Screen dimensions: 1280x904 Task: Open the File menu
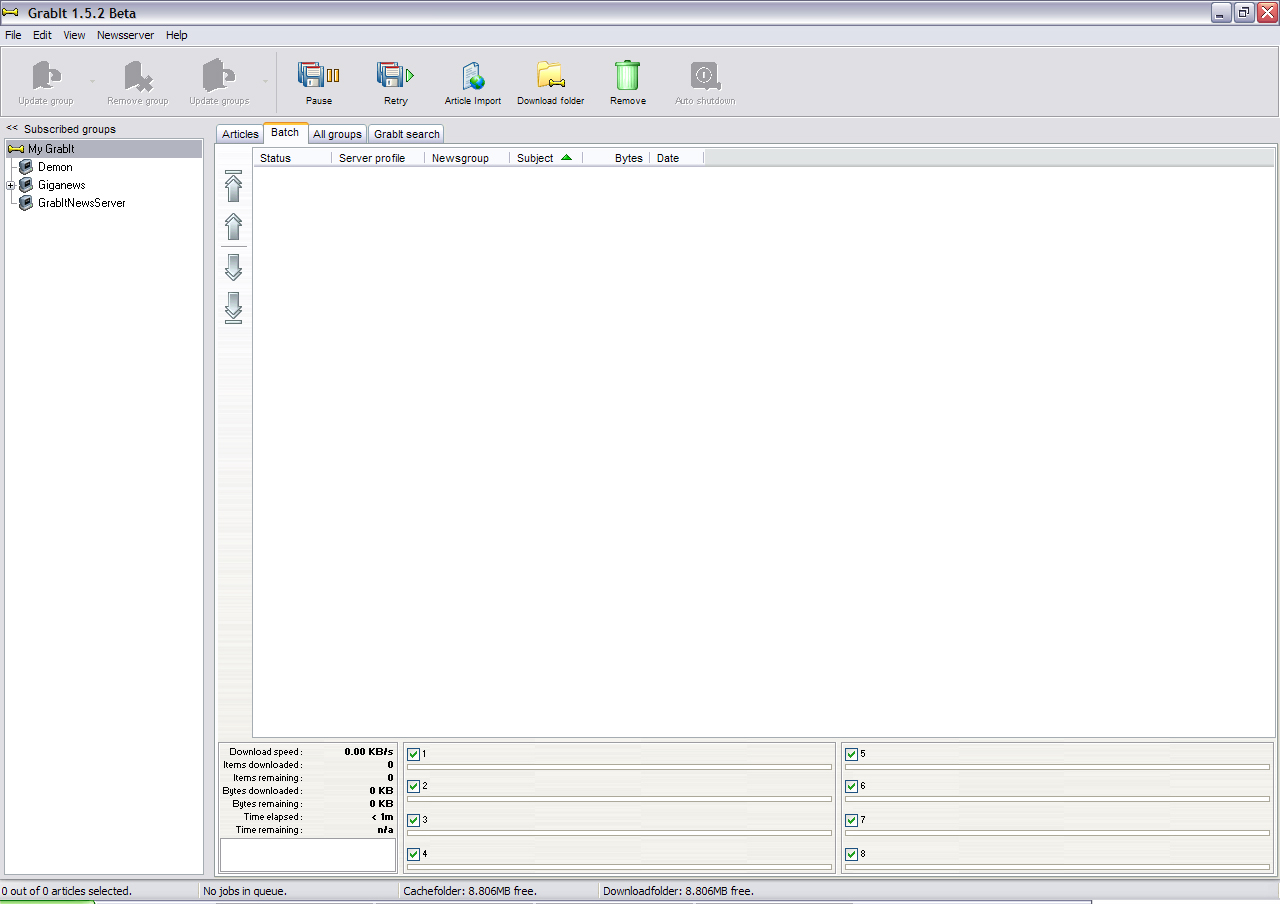click(13, 35)
